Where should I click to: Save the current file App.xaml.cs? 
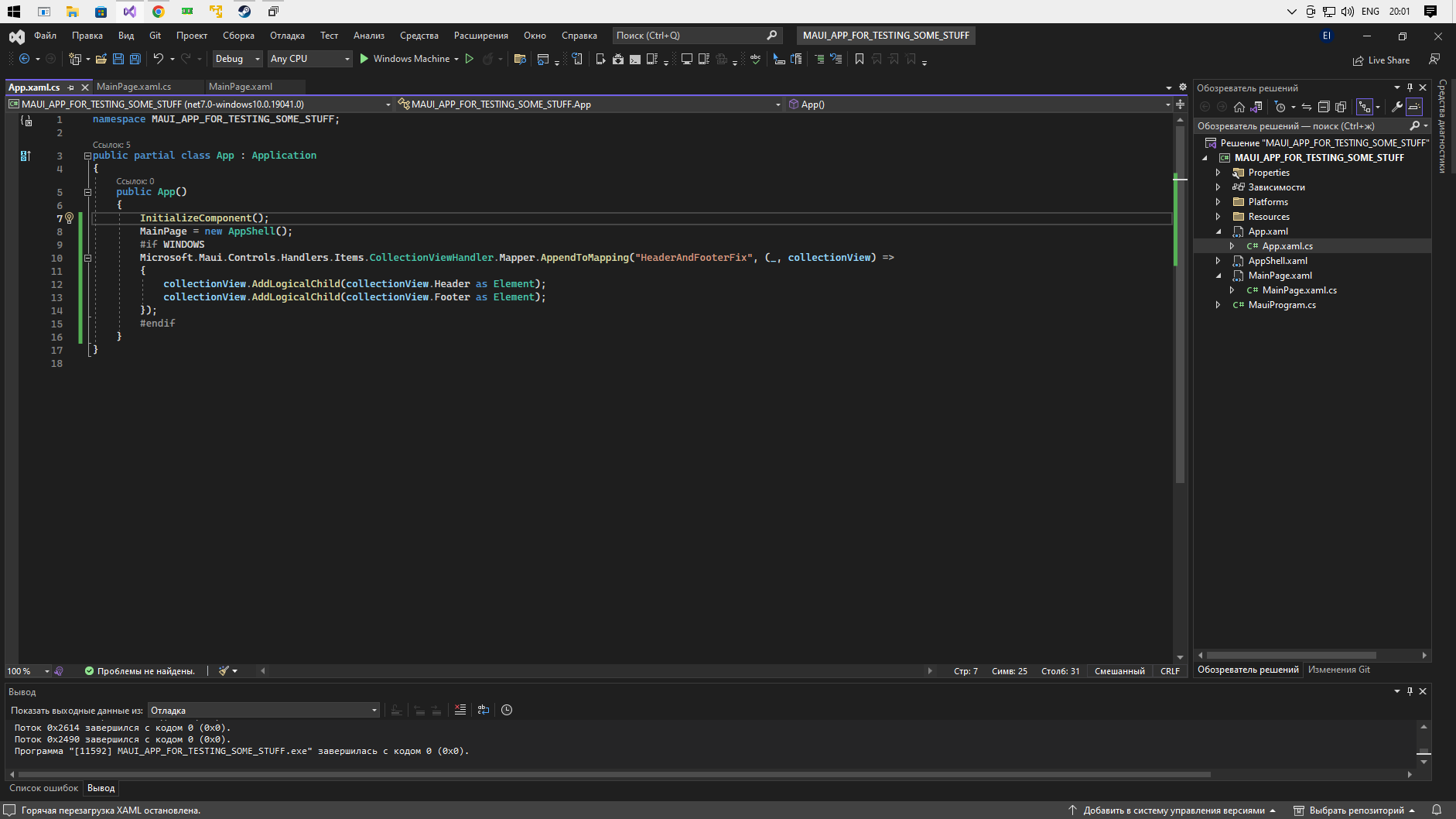118,59
